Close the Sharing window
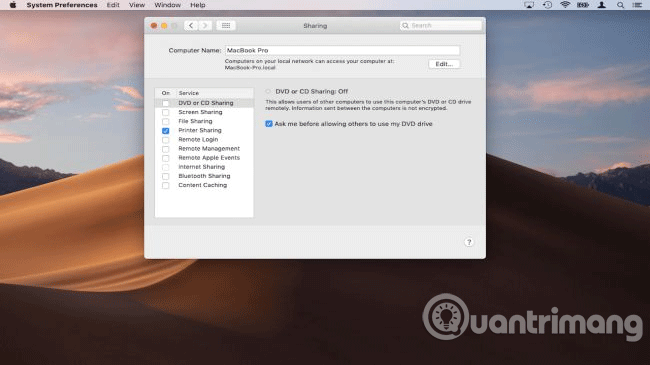The image size is (650, 365). (154, 26)
